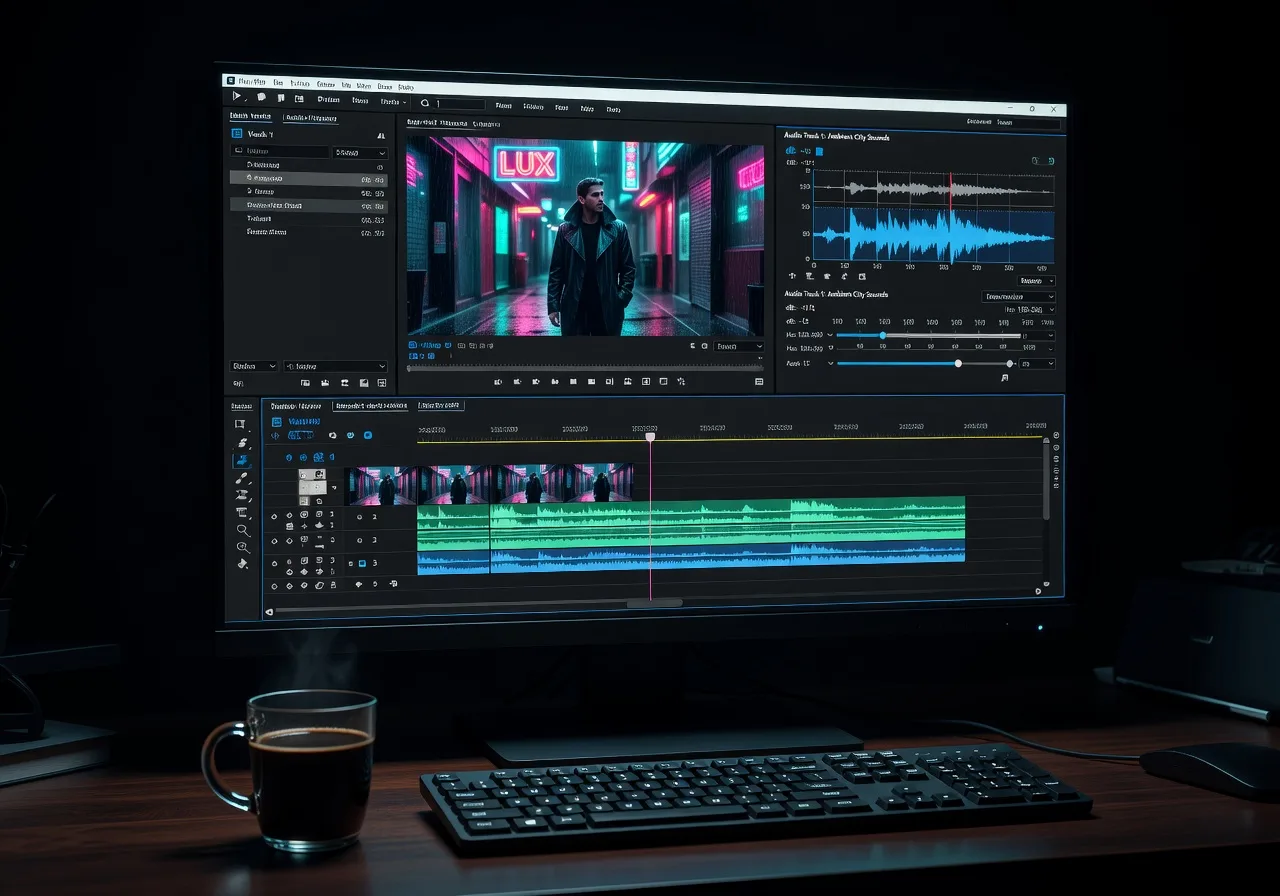Screen dimensions: 1280x896
Task: Switch to the second tab in the project panel
Action: coord(310,118)
